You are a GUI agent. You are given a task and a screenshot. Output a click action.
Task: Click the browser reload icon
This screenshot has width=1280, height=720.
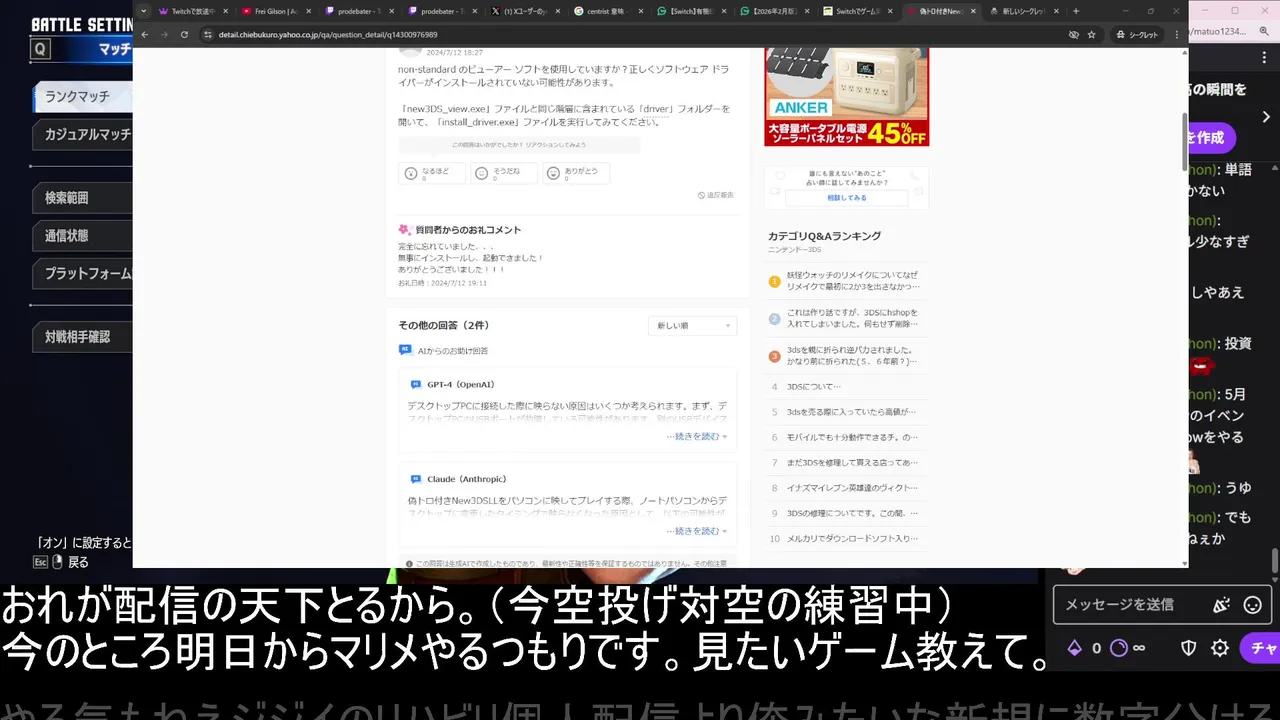coord(183,34)
